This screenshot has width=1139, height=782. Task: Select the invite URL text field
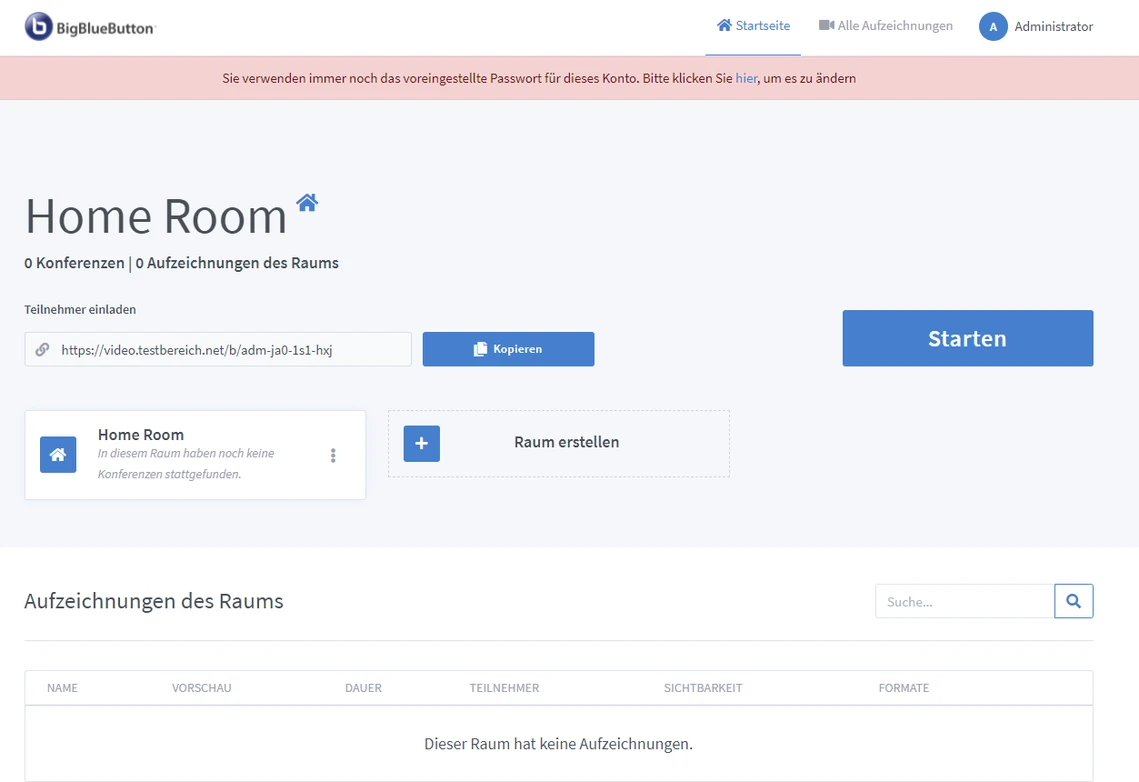click(230, 350)
